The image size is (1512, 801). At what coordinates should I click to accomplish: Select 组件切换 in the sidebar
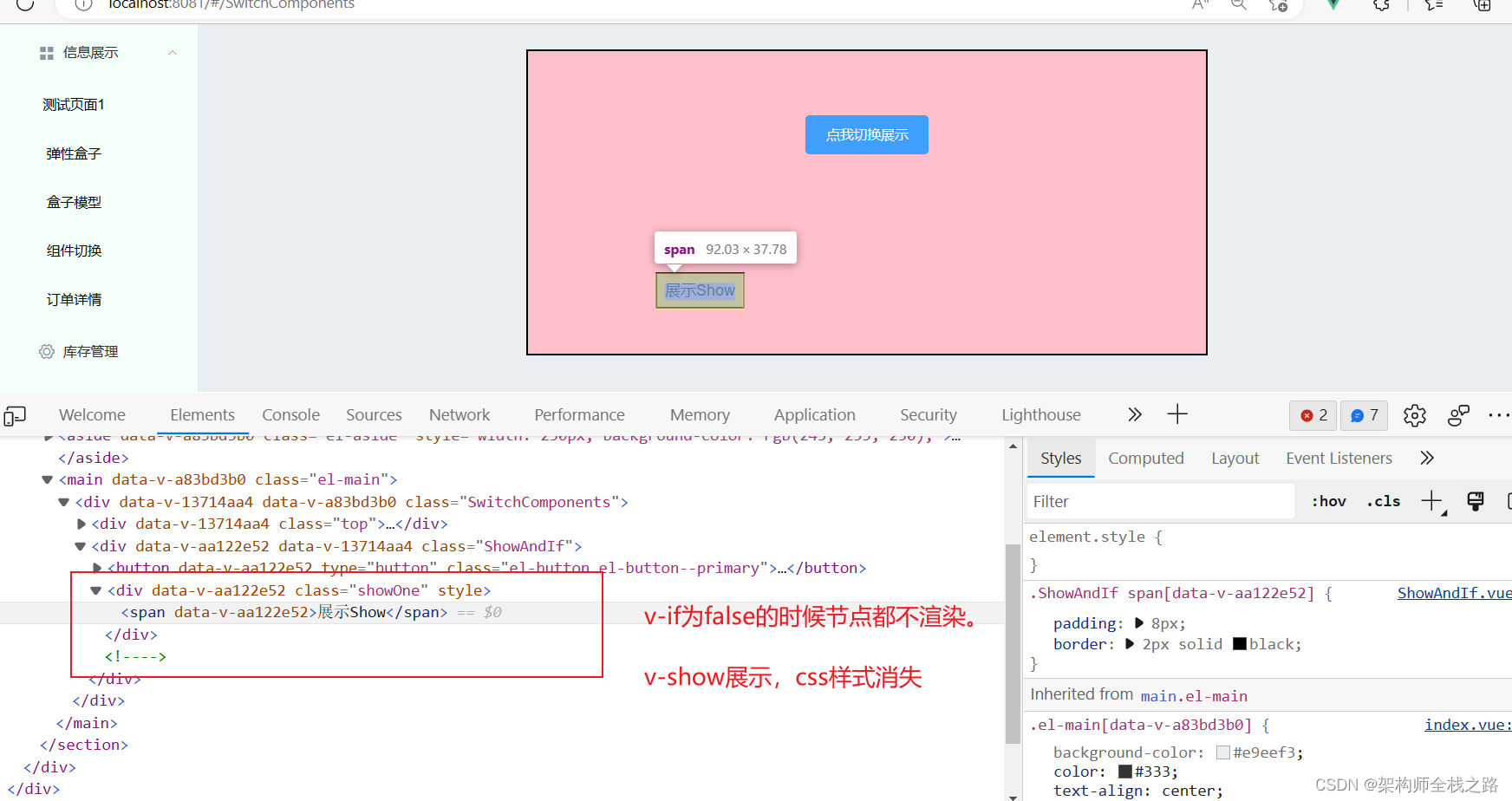pos(74,251)
